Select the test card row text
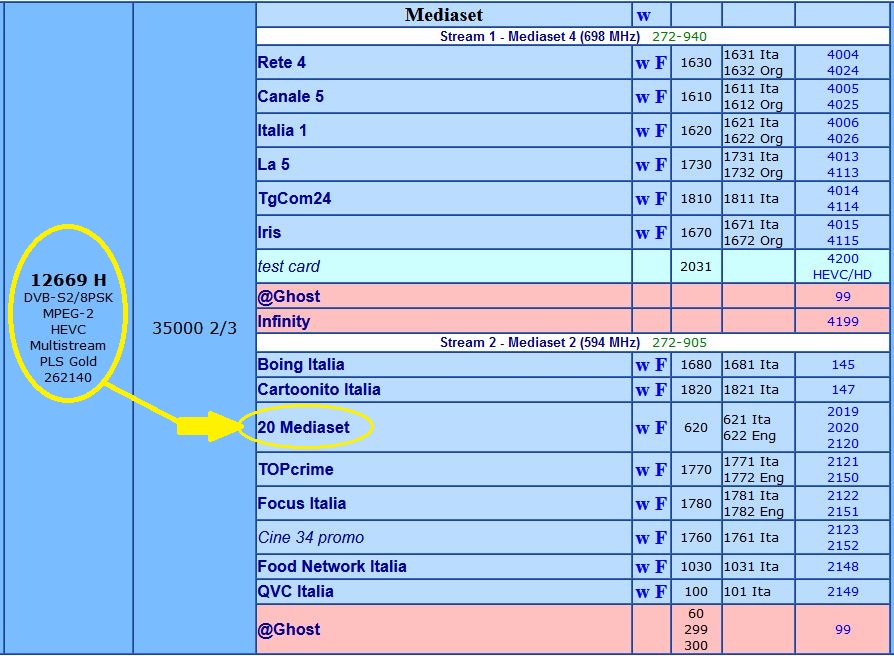894x656 pixels. [x=288, y=266]
